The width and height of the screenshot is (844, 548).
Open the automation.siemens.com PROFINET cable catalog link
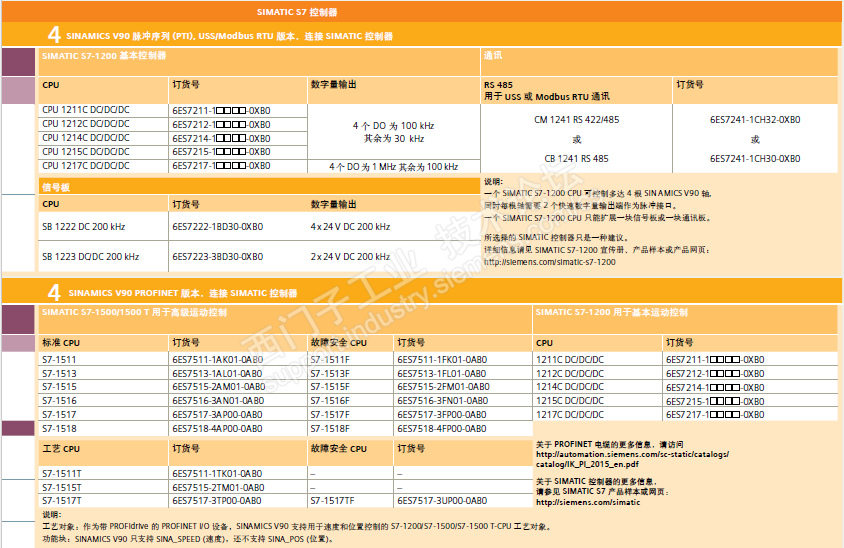click(x=632, y=459)
